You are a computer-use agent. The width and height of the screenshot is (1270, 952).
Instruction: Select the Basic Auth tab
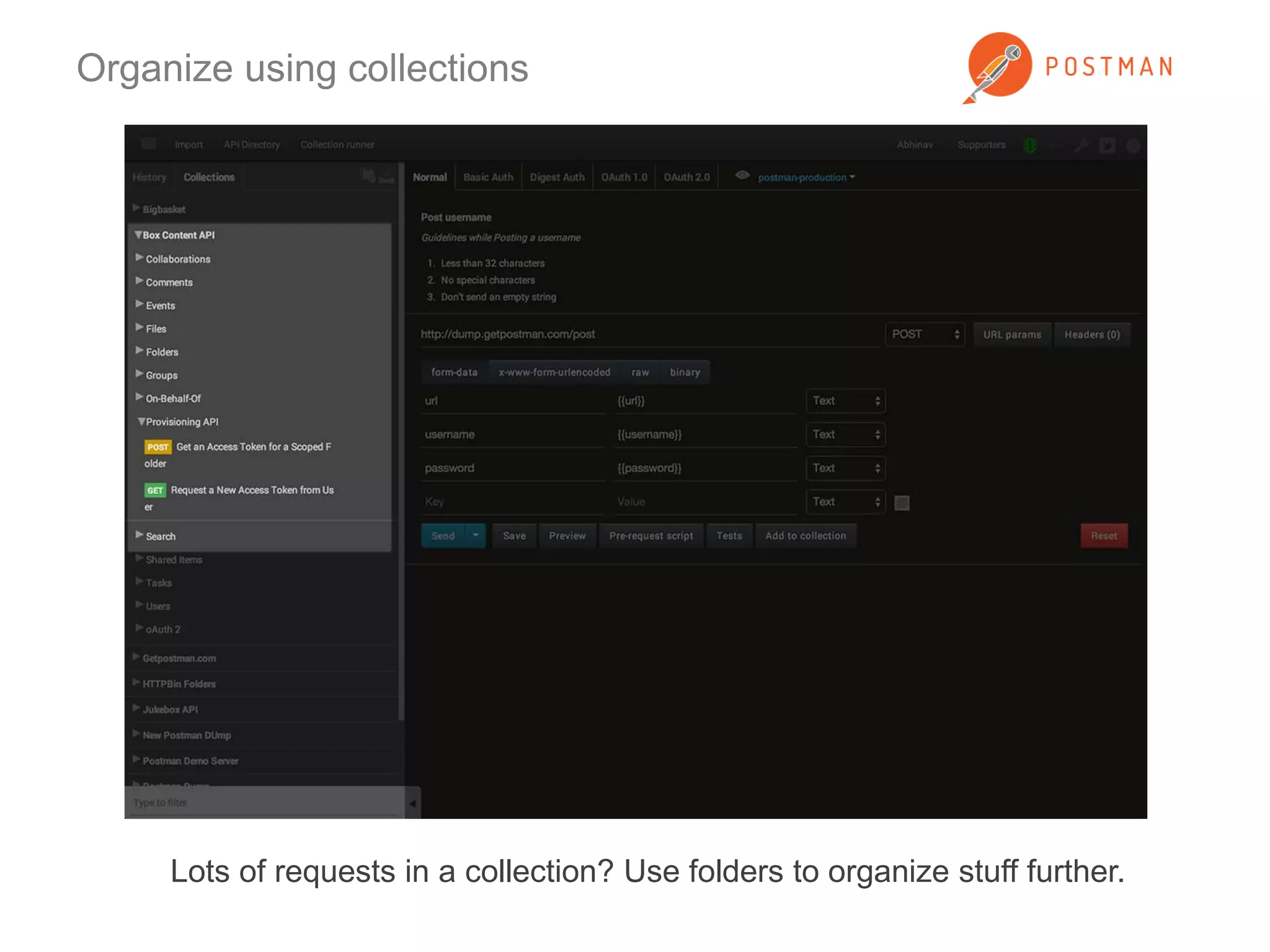tap(488, 177)
